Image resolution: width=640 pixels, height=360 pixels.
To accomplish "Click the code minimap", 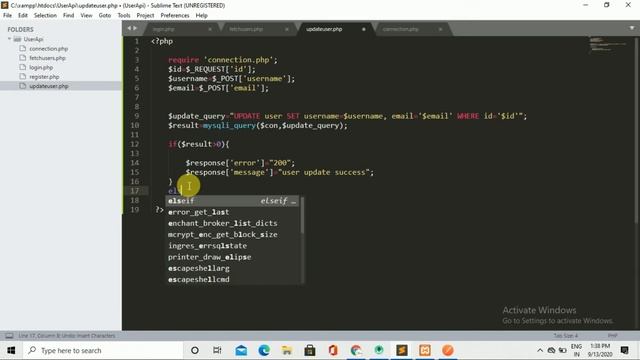I will tap(607, 45).
